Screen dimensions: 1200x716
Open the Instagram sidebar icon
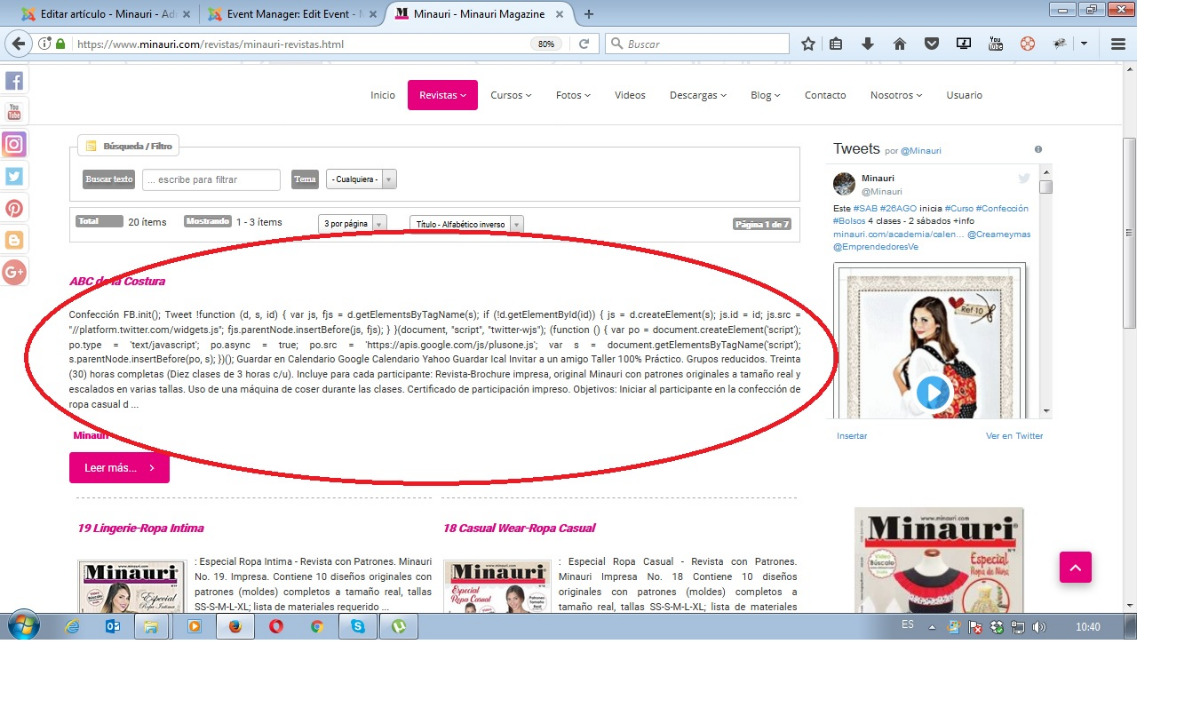click(14, 144)
